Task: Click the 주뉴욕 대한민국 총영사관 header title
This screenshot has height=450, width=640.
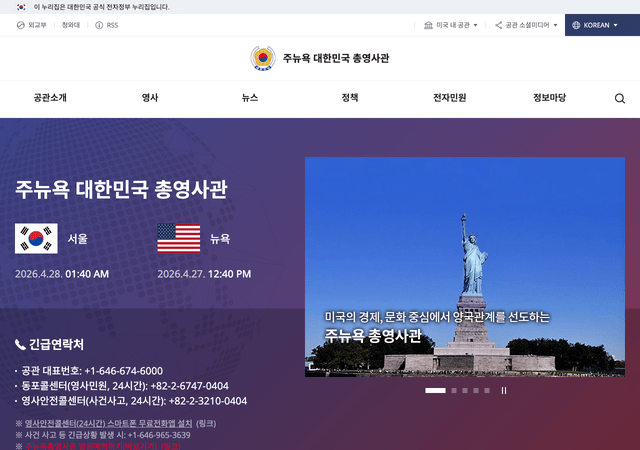Action: tap(336, 58)
